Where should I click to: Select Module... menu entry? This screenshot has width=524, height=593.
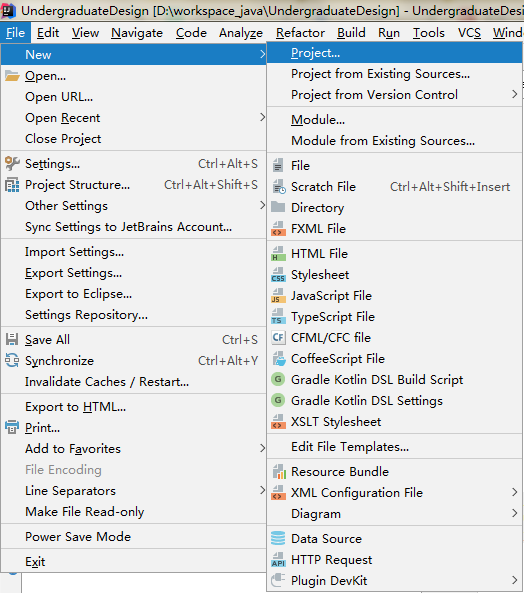pyautogui.click(x=394, y=120)
